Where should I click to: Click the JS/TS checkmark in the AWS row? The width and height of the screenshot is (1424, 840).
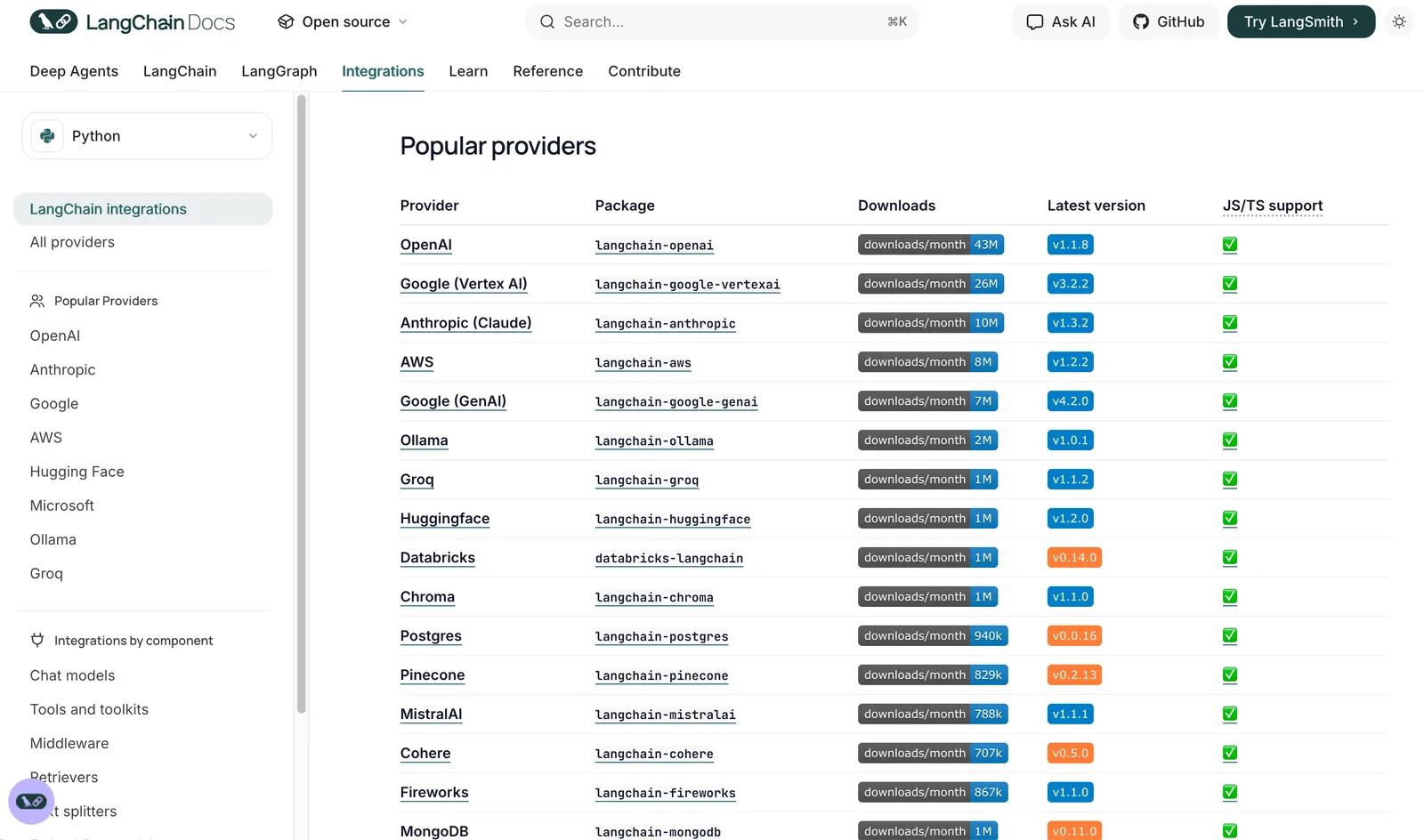pos(1230,362)
